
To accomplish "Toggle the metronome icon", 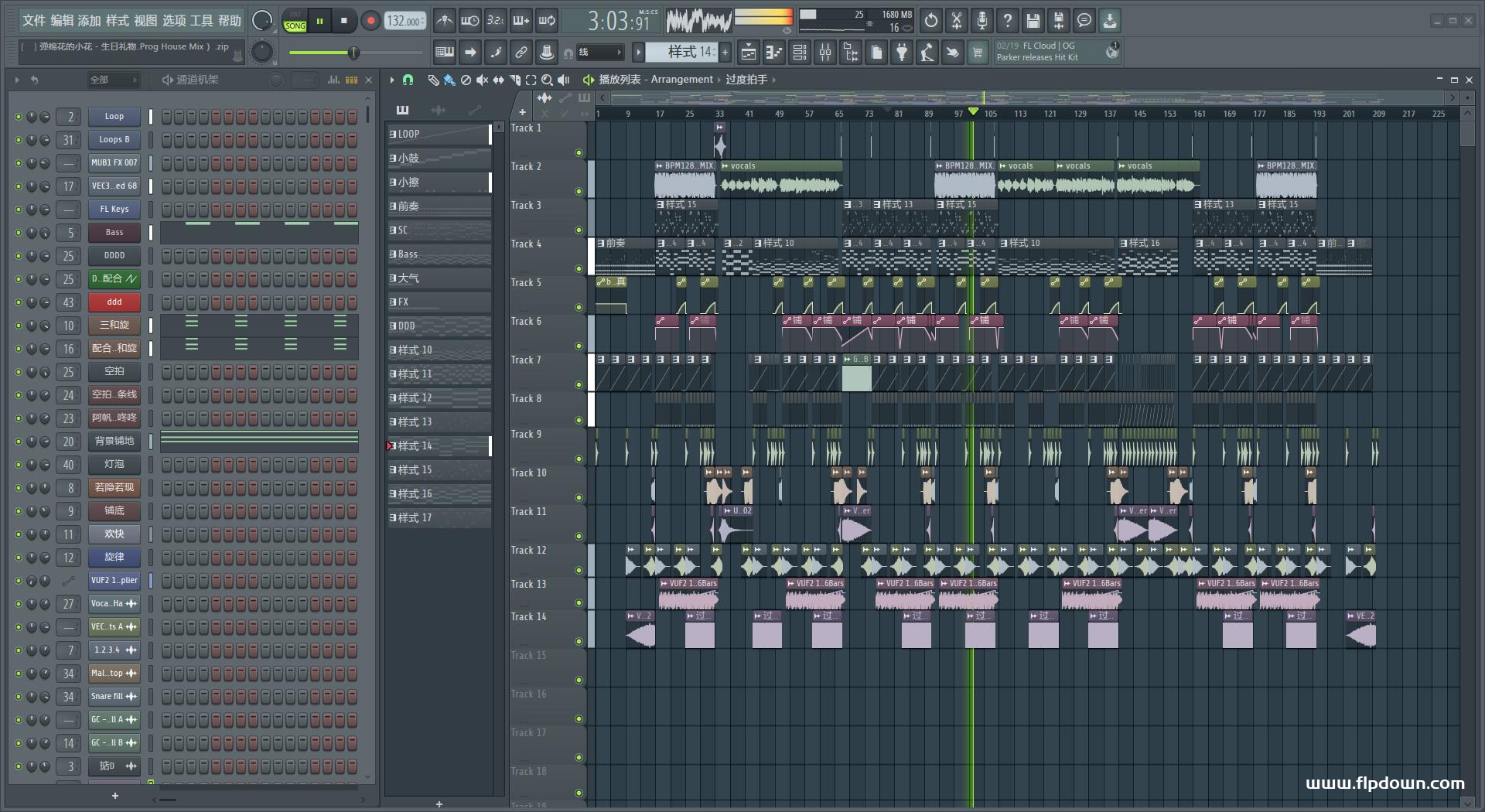I will (444, 21).
